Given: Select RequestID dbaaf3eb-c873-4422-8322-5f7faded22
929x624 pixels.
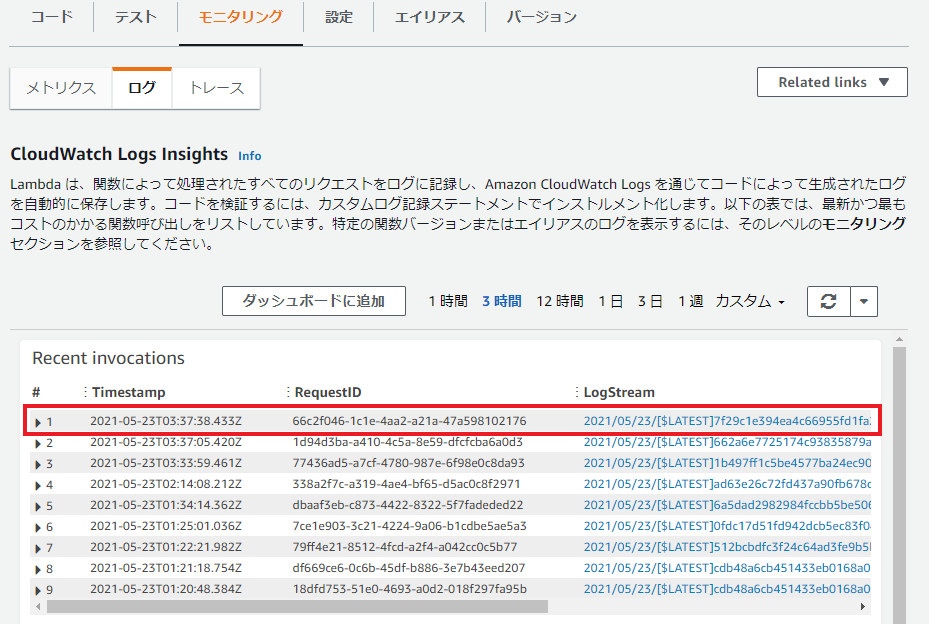Looking at the screenshot, I should pyautogui.click(x=408, y=505).
